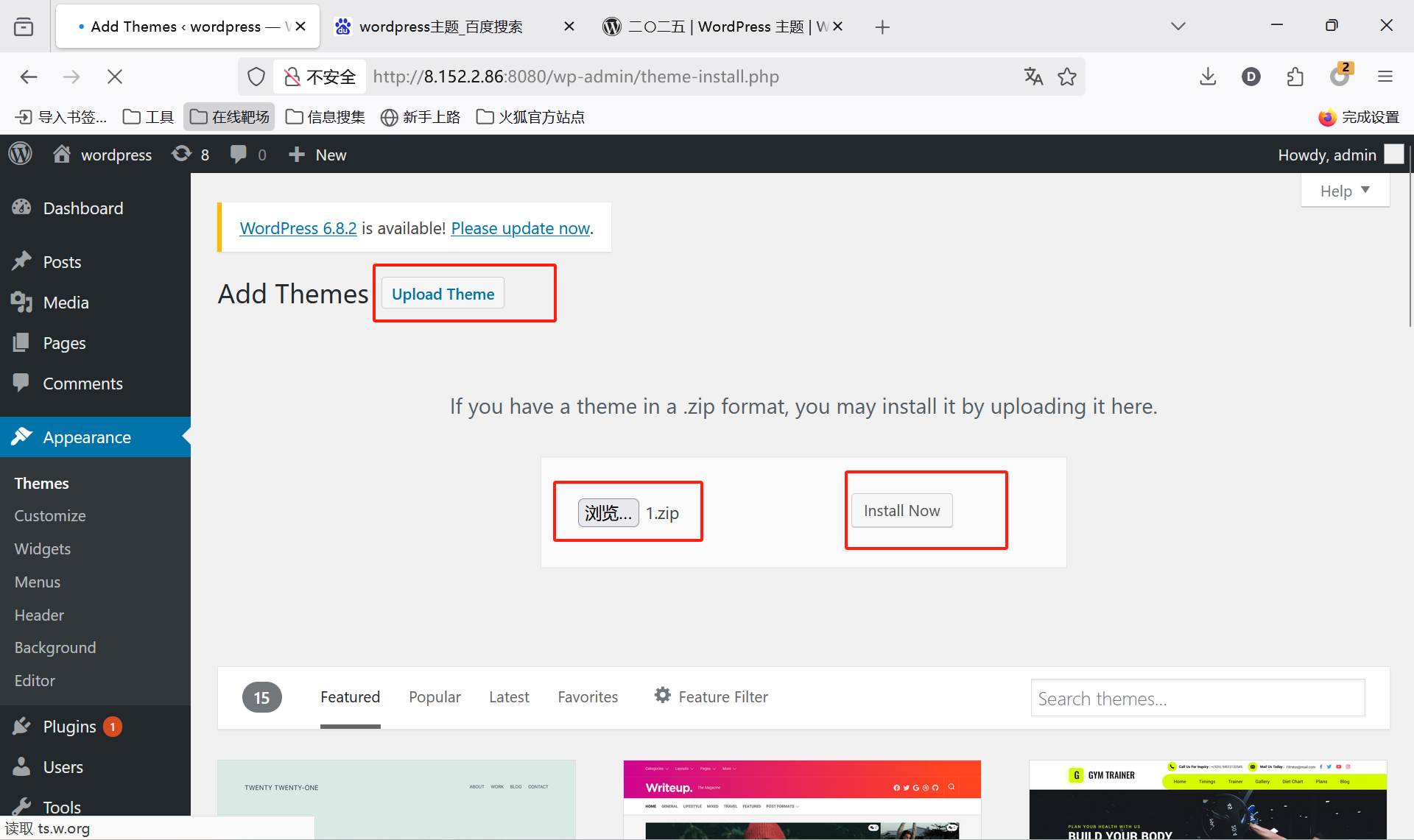Follow the WordPress 6.8.2 link
Viewport: 1414px width, 840px height.
coord(298,228)
